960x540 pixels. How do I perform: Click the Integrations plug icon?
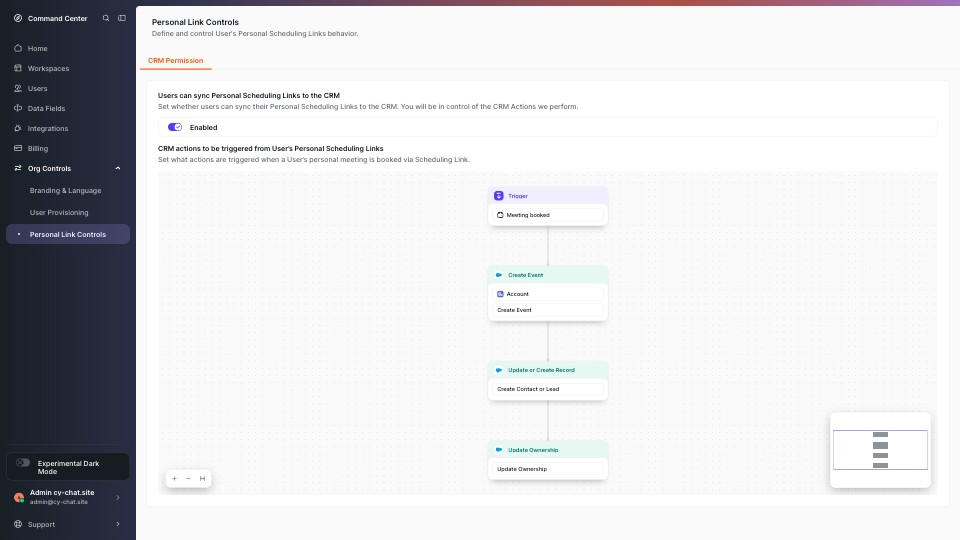click(18, 128)
